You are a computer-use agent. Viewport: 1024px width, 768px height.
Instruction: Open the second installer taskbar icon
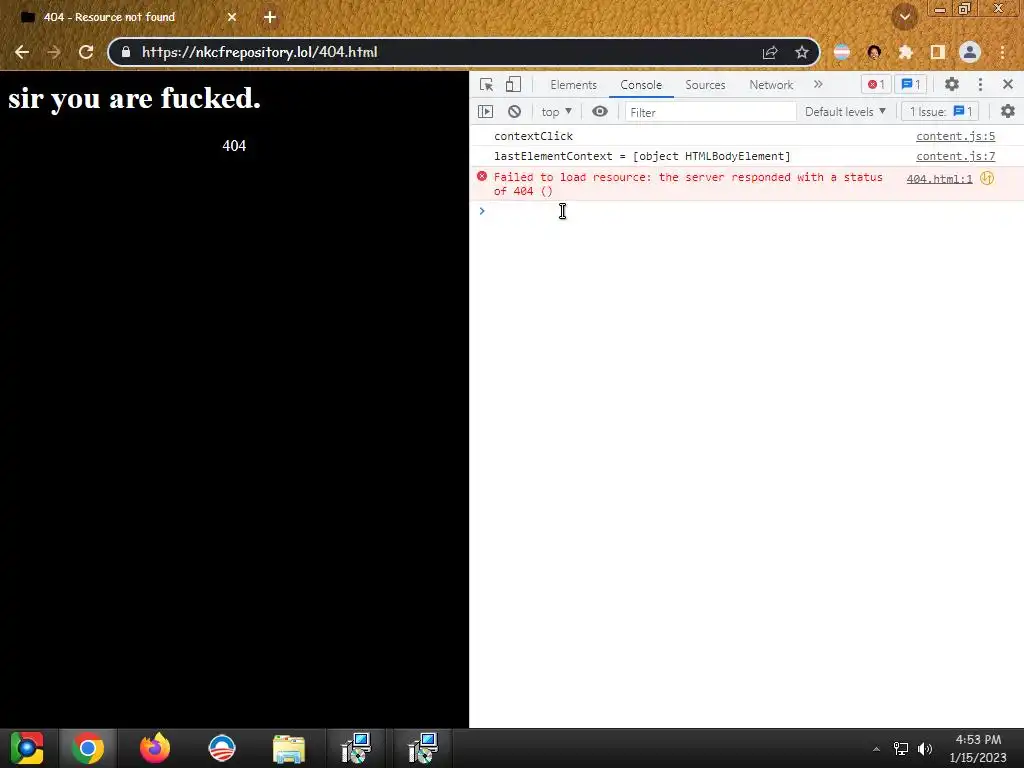(423, 748)
